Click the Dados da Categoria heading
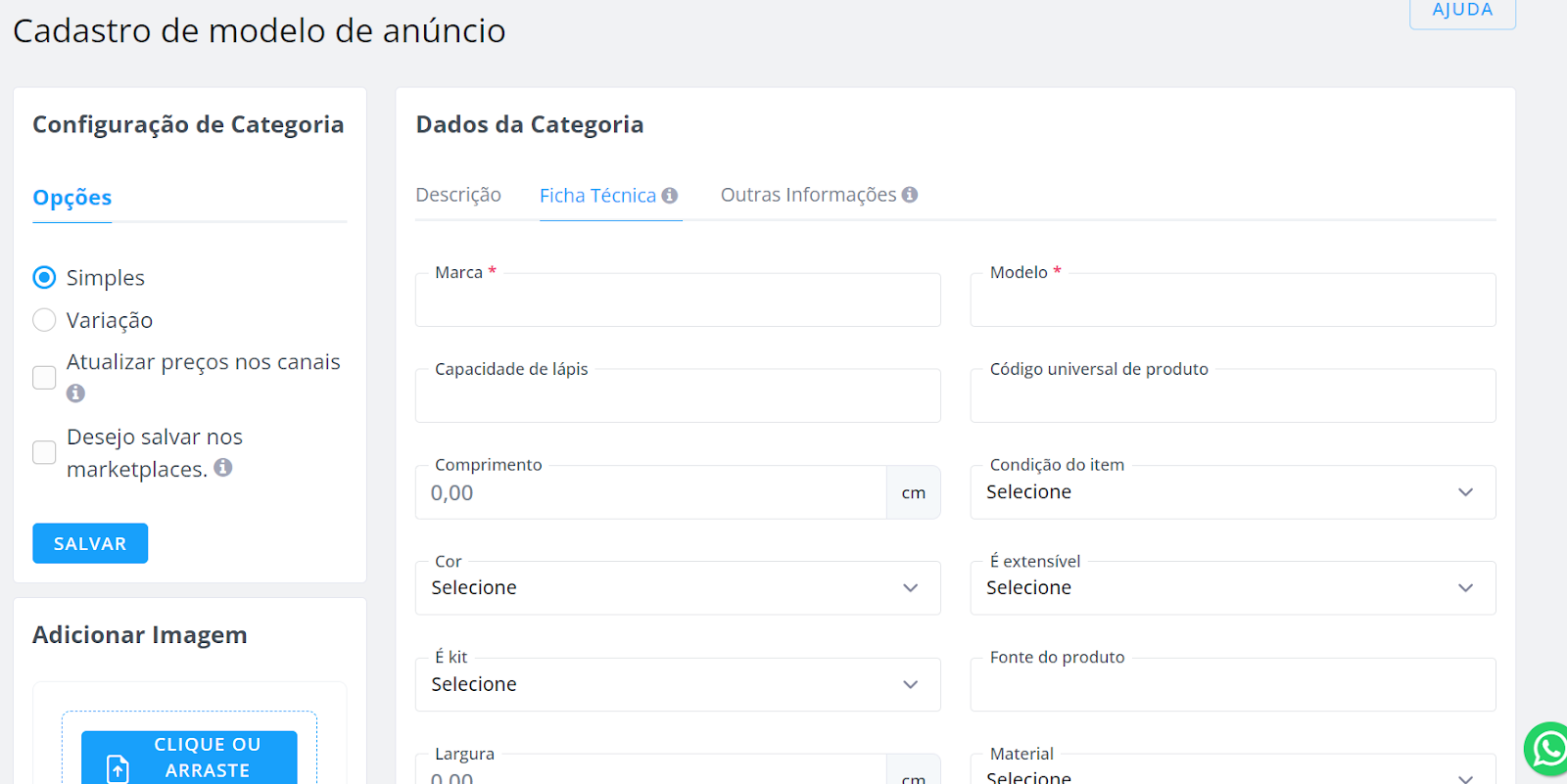 (530, 124)
